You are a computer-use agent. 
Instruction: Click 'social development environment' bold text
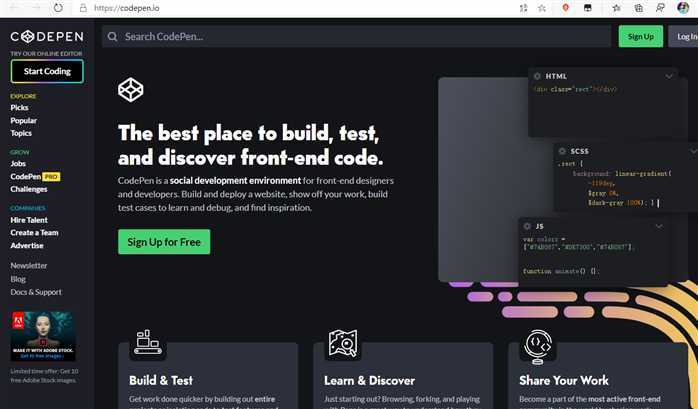[235, 181]
